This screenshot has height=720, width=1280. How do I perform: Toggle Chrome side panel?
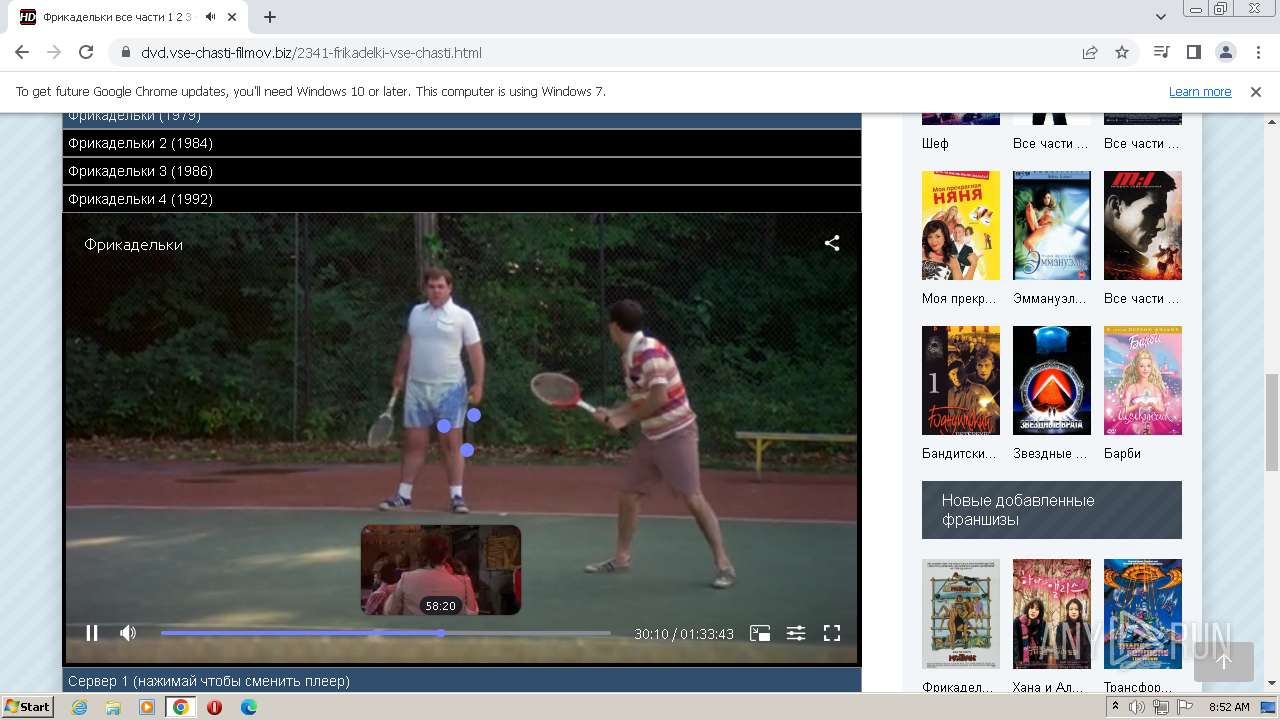click(x=1193, y=52)
